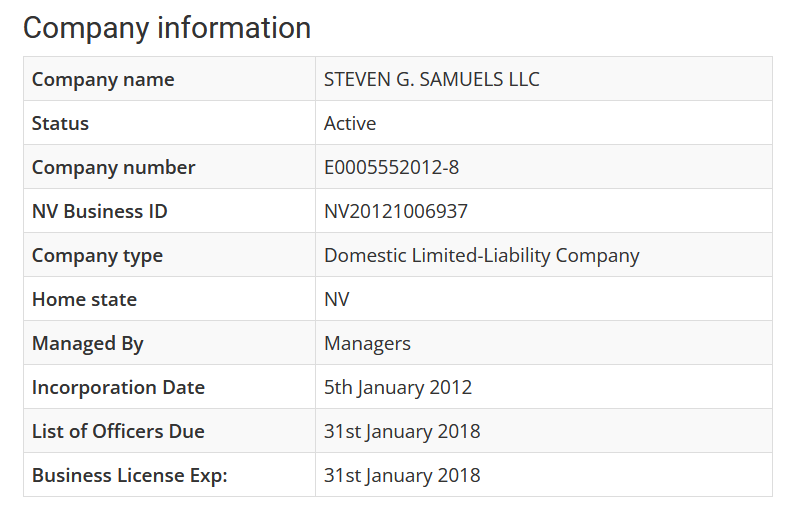This screenshot has width=785, height=514.
Task: Click company number E0005552012-8
Action: (391, 168)
